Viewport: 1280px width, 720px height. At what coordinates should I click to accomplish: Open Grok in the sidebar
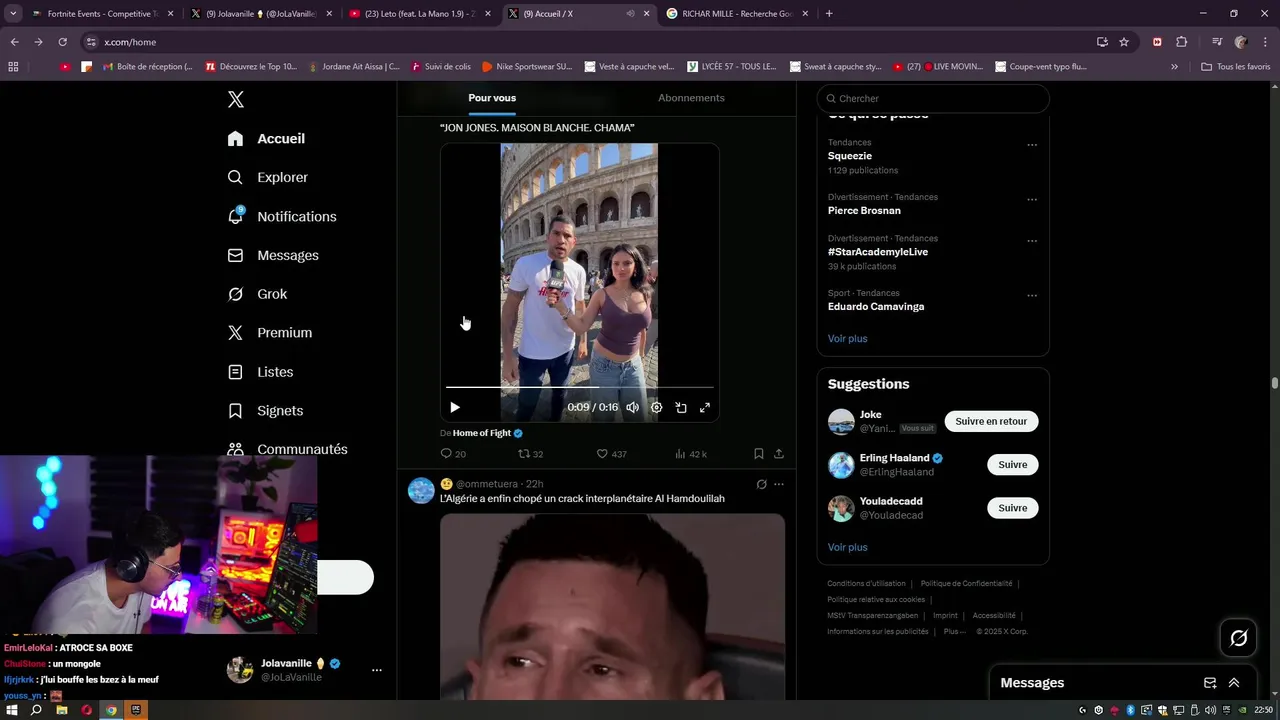[x=257, y=294]
